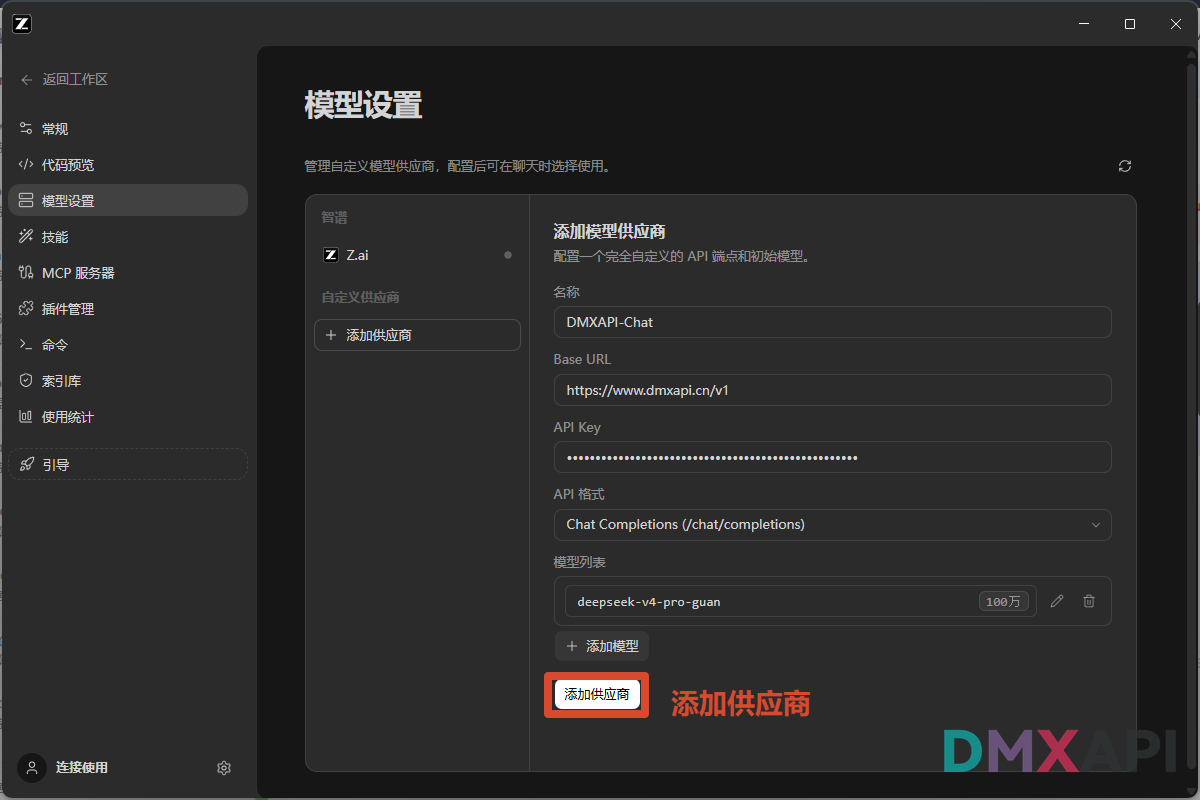1200x800 pixels.
Task: Click the 索引库 shield icon
Action: [27, 381]
